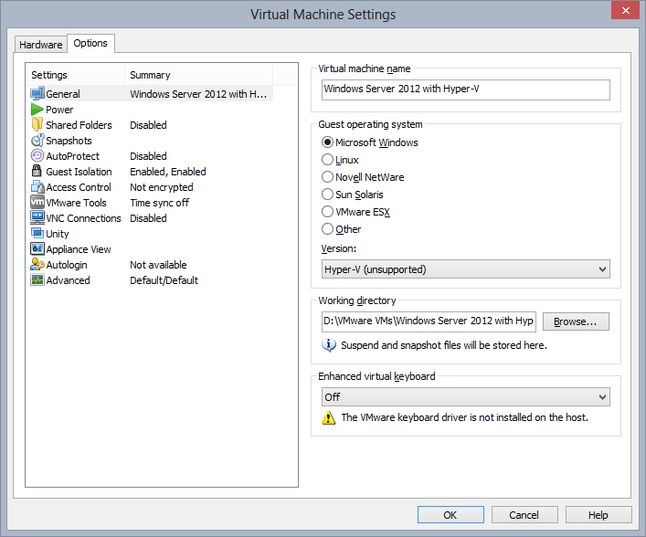Click the Shared Folders folder icon
The image size is (646, 537).
pyautogui.click(x=37, y=124)
